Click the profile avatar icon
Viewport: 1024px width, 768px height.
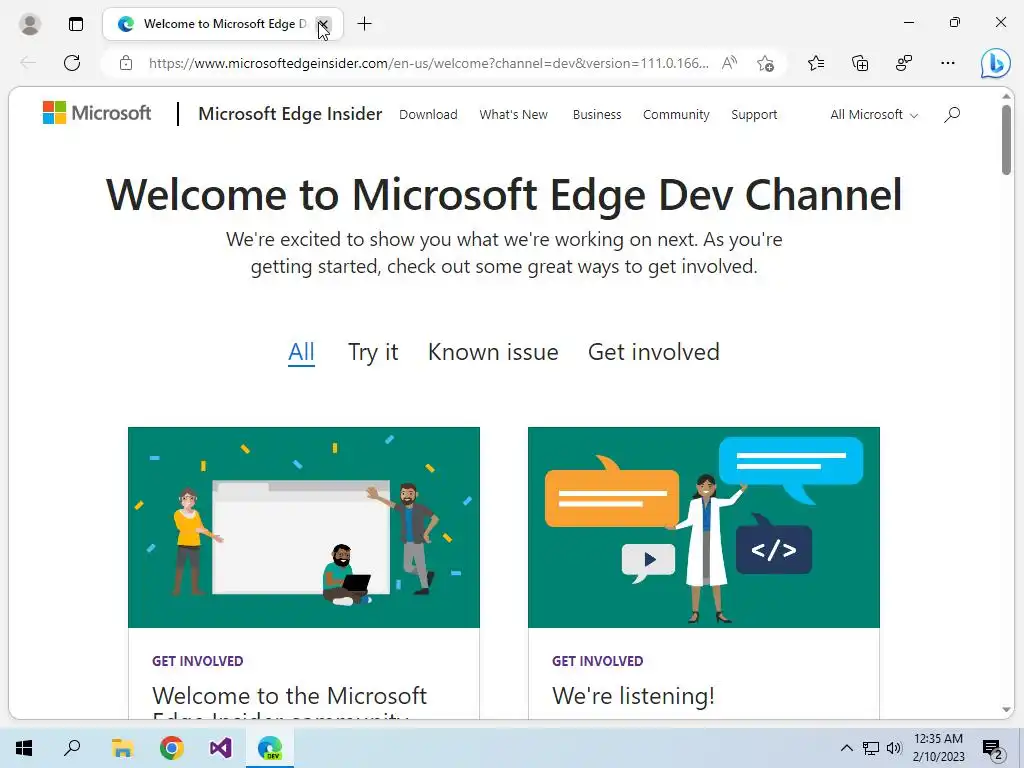tap(29, 24)
